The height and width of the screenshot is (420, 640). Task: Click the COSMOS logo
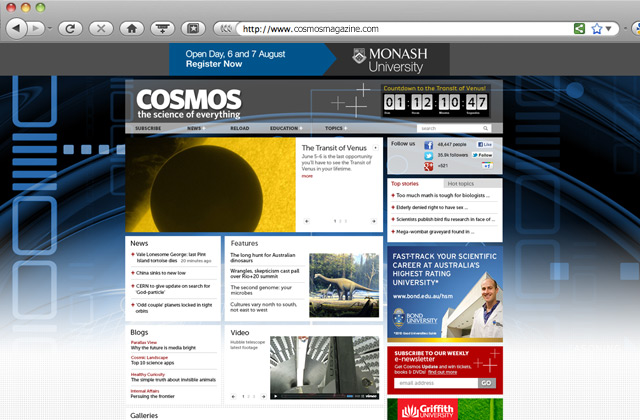coord(189,104)
